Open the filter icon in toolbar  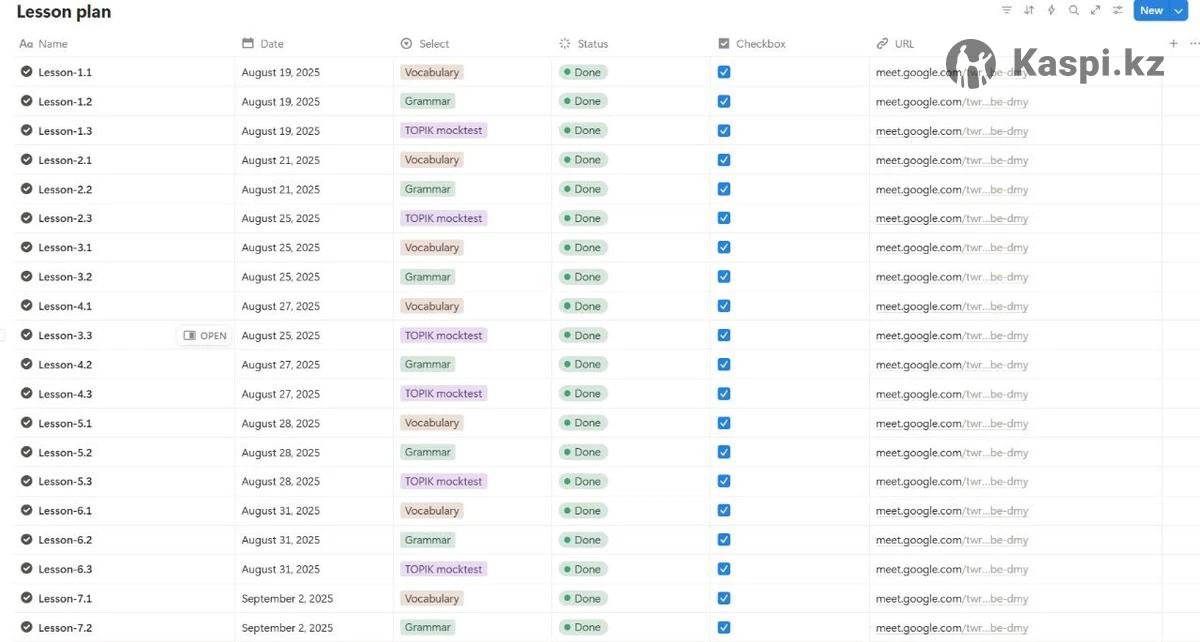[1006, 10]
